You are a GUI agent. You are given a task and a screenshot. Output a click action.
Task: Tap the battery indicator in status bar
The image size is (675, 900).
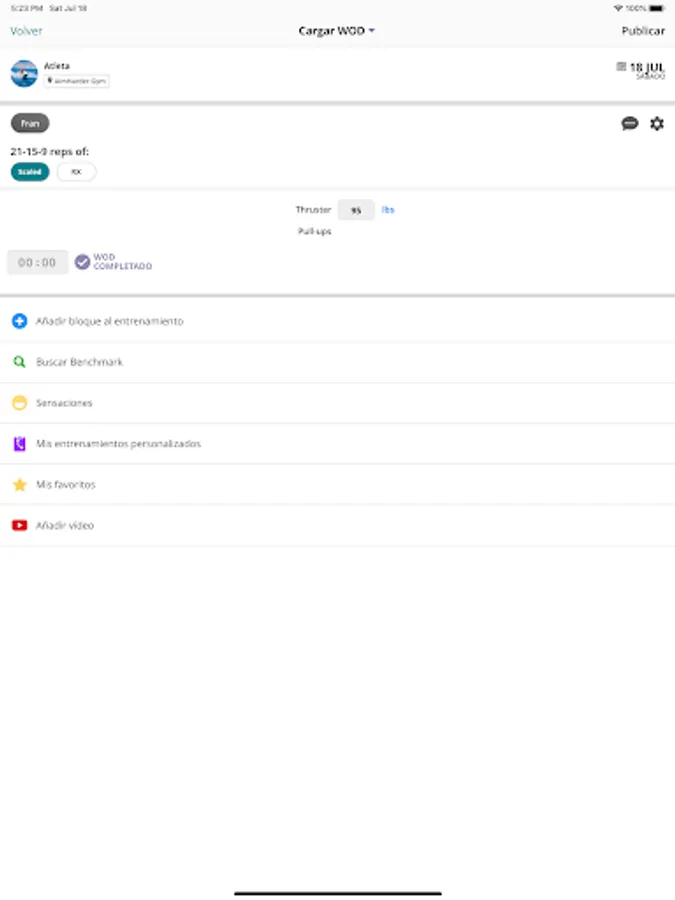[x=657, y=8]
